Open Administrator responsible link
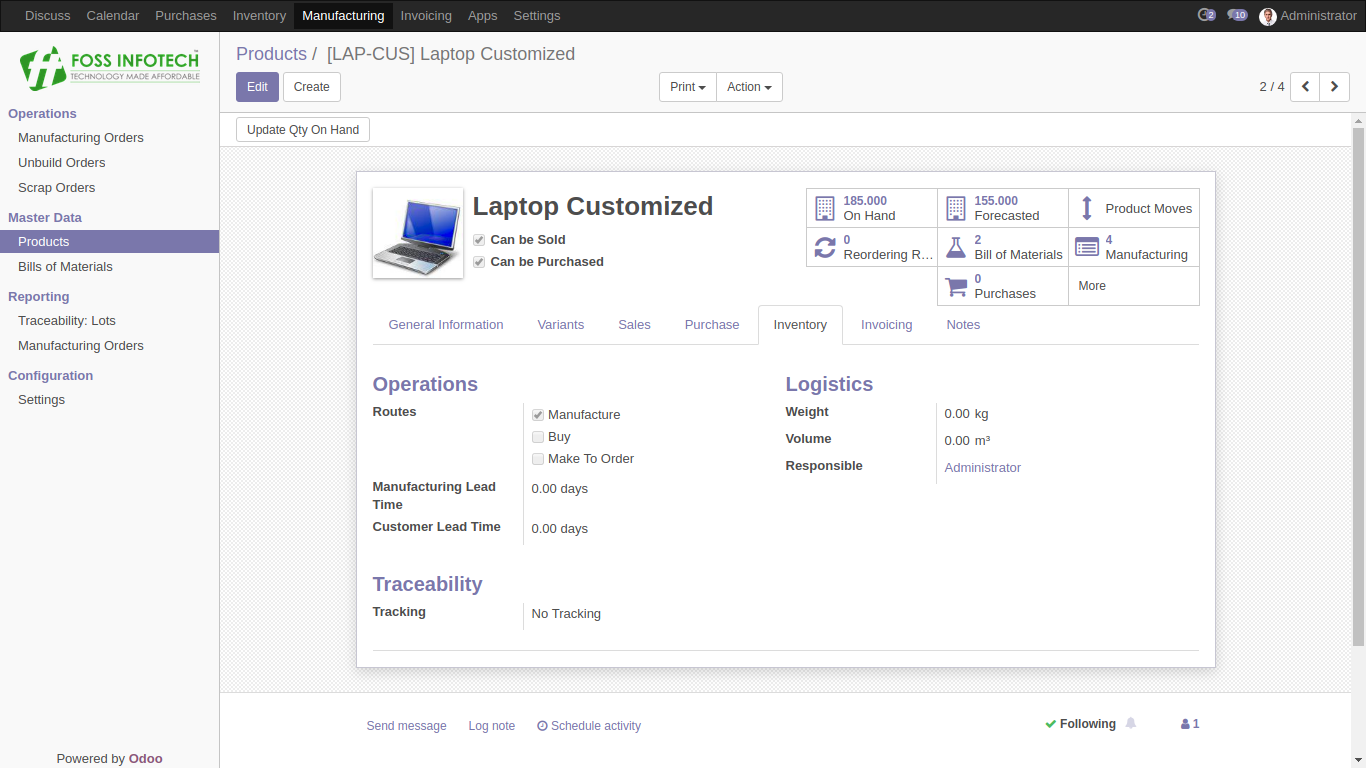The width and height of the screenshot is (1366, 768). [983, 468]
